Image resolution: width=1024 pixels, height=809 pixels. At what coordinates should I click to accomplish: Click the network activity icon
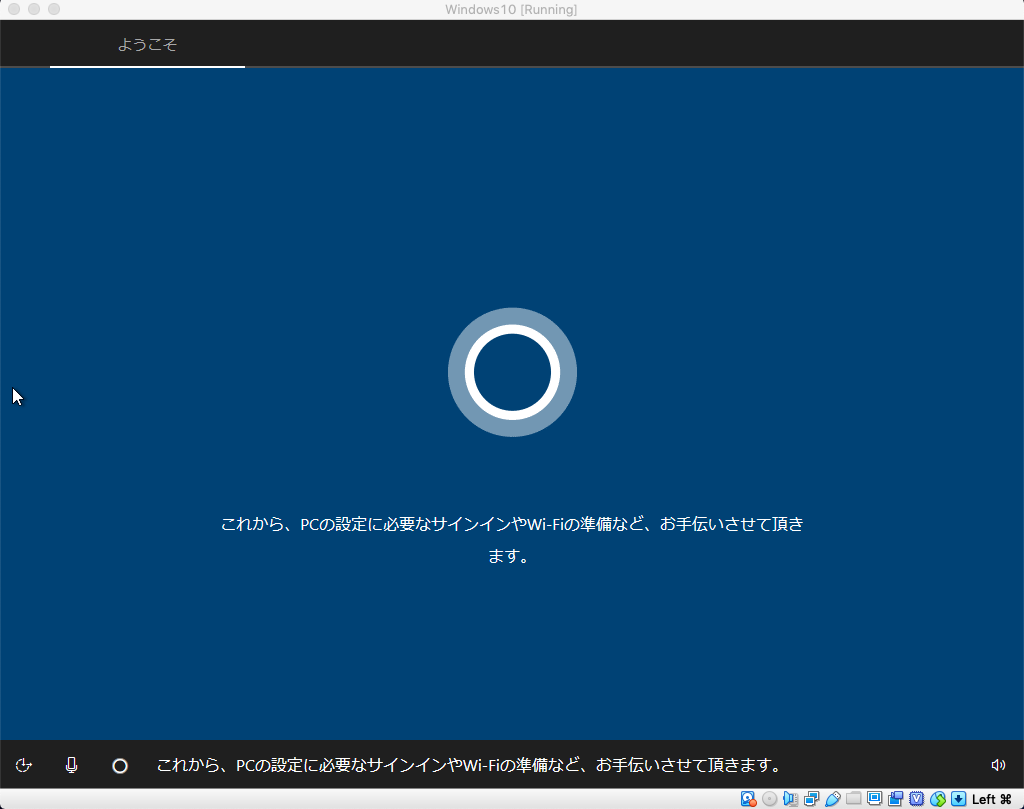point(811,799)
